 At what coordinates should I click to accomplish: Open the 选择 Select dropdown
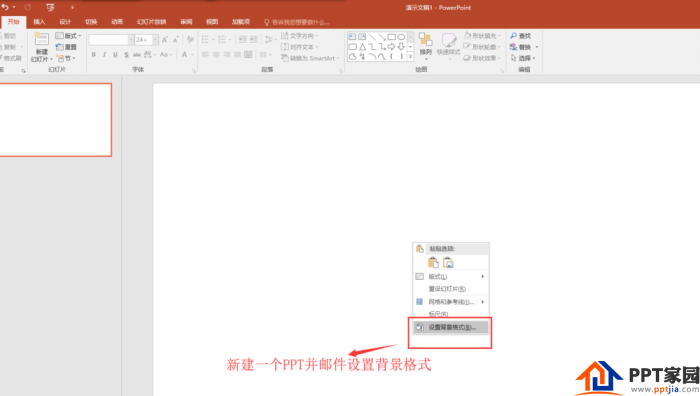click(x=523, y=58)
